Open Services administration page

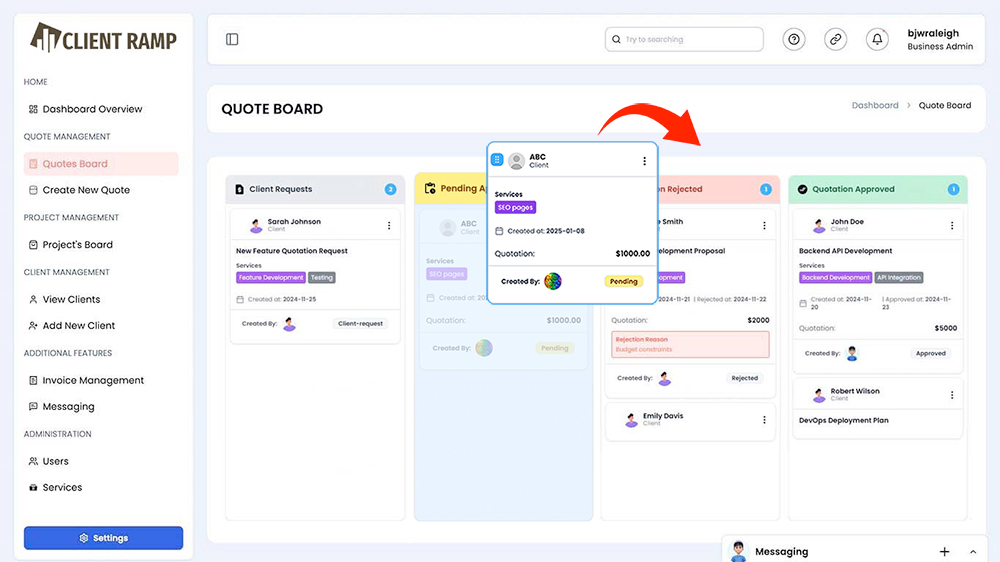click(x=55, y=487)
